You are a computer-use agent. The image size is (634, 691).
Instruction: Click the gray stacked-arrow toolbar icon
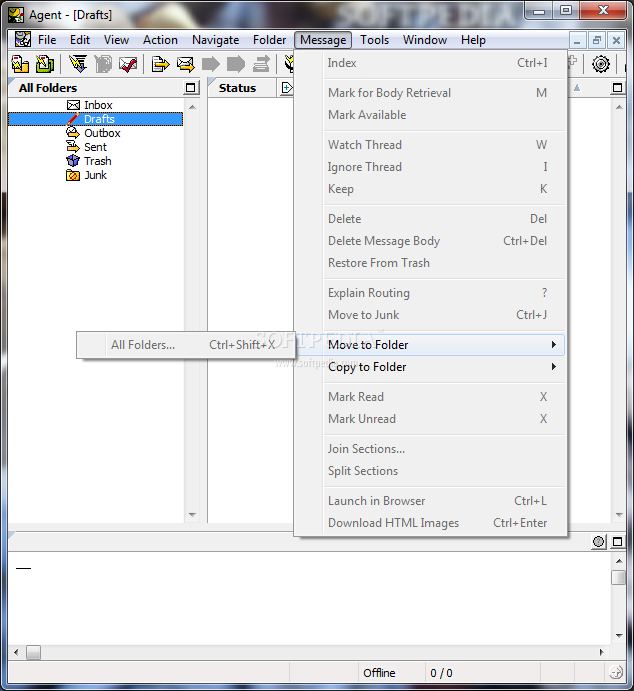pyautogui.click(x=261, y=64)
